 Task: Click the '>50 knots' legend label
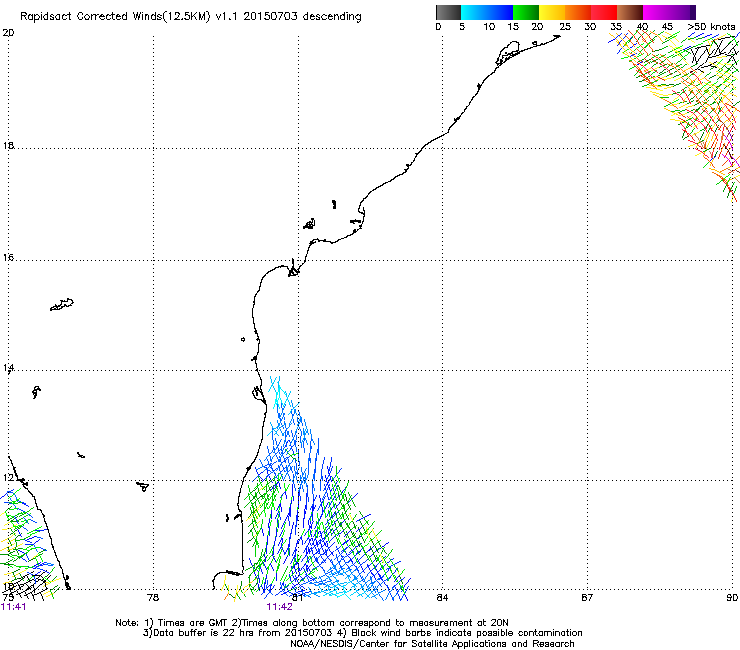point(711,27)
